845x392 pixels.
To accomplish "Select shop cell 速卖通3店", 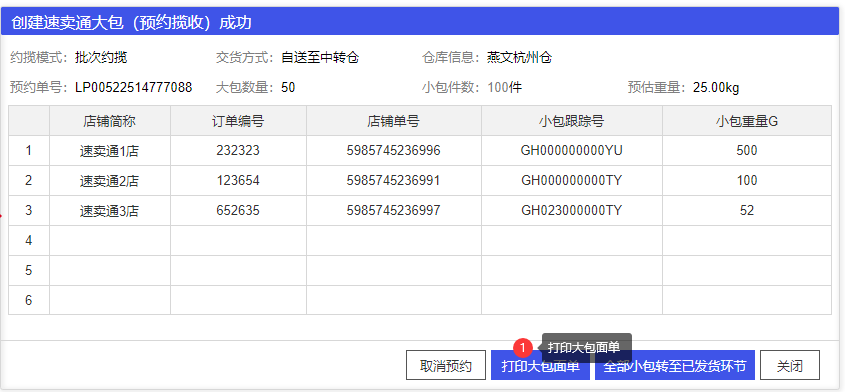I will 110,211.
